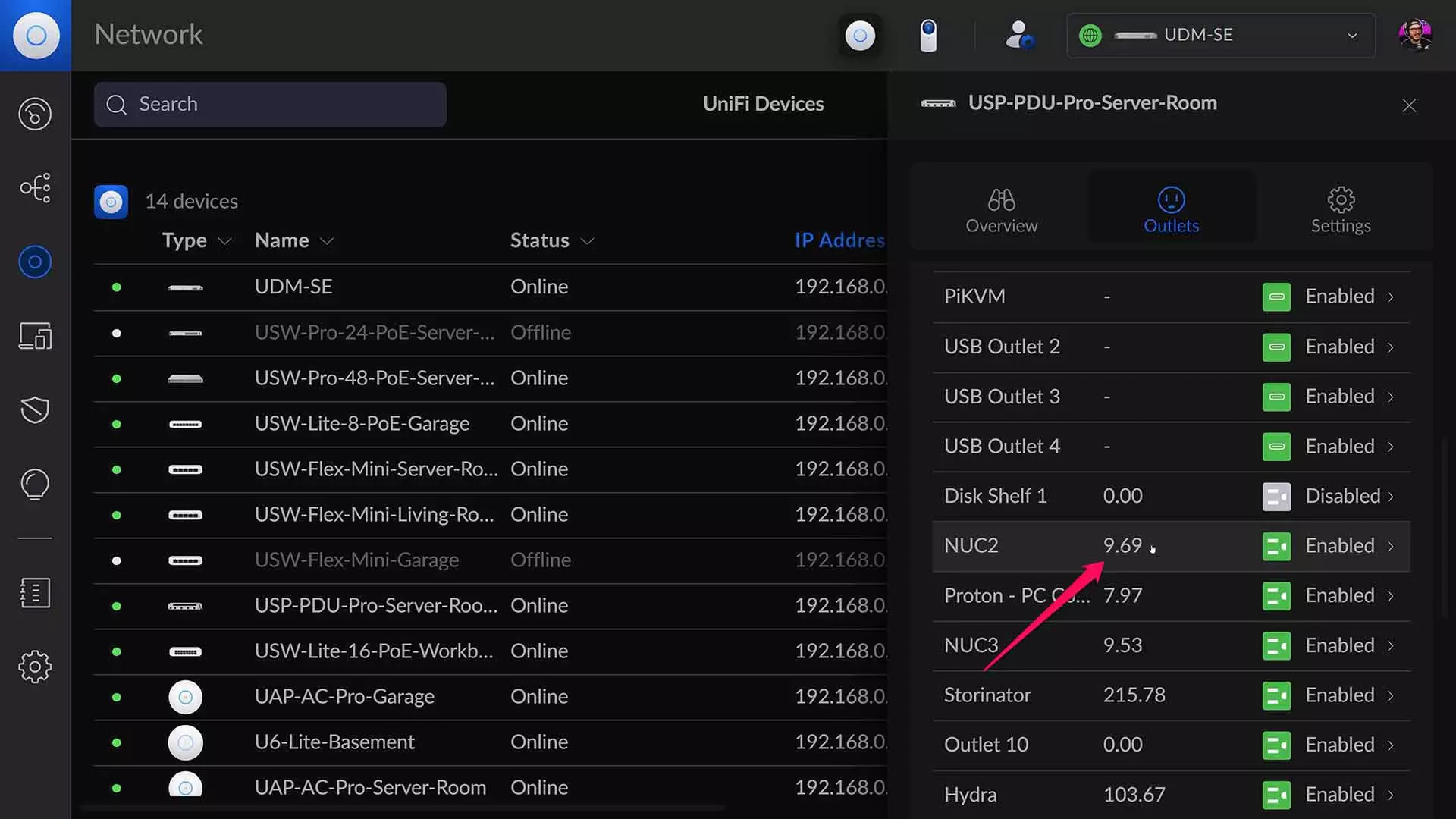Sort by Name column chevron
This screenshot has width=1456, height=819.
click(x=327, y=241)
